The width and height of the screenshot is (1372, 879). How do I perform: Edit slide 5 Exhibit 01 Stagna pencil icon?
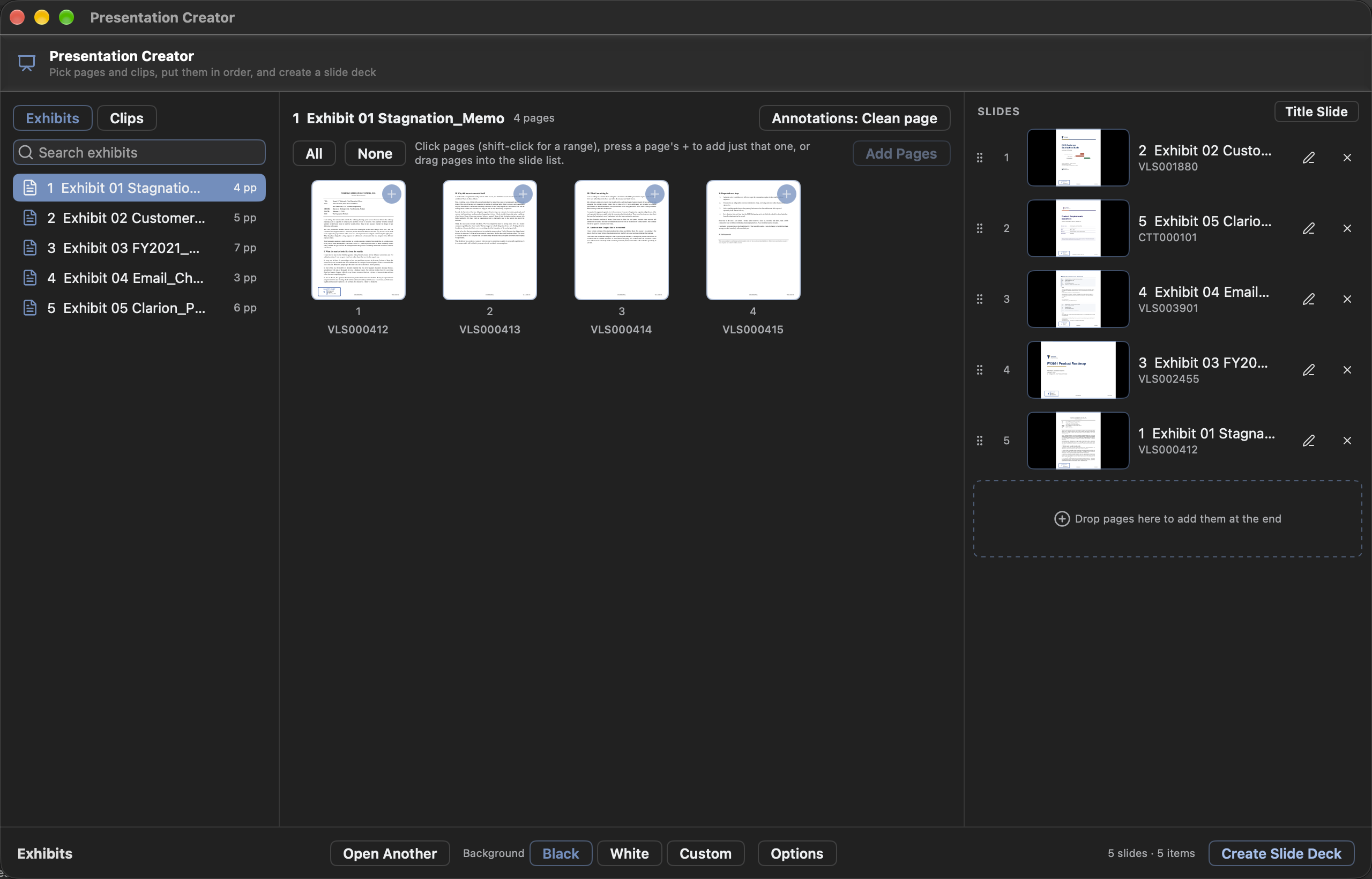click(1309, 441)
